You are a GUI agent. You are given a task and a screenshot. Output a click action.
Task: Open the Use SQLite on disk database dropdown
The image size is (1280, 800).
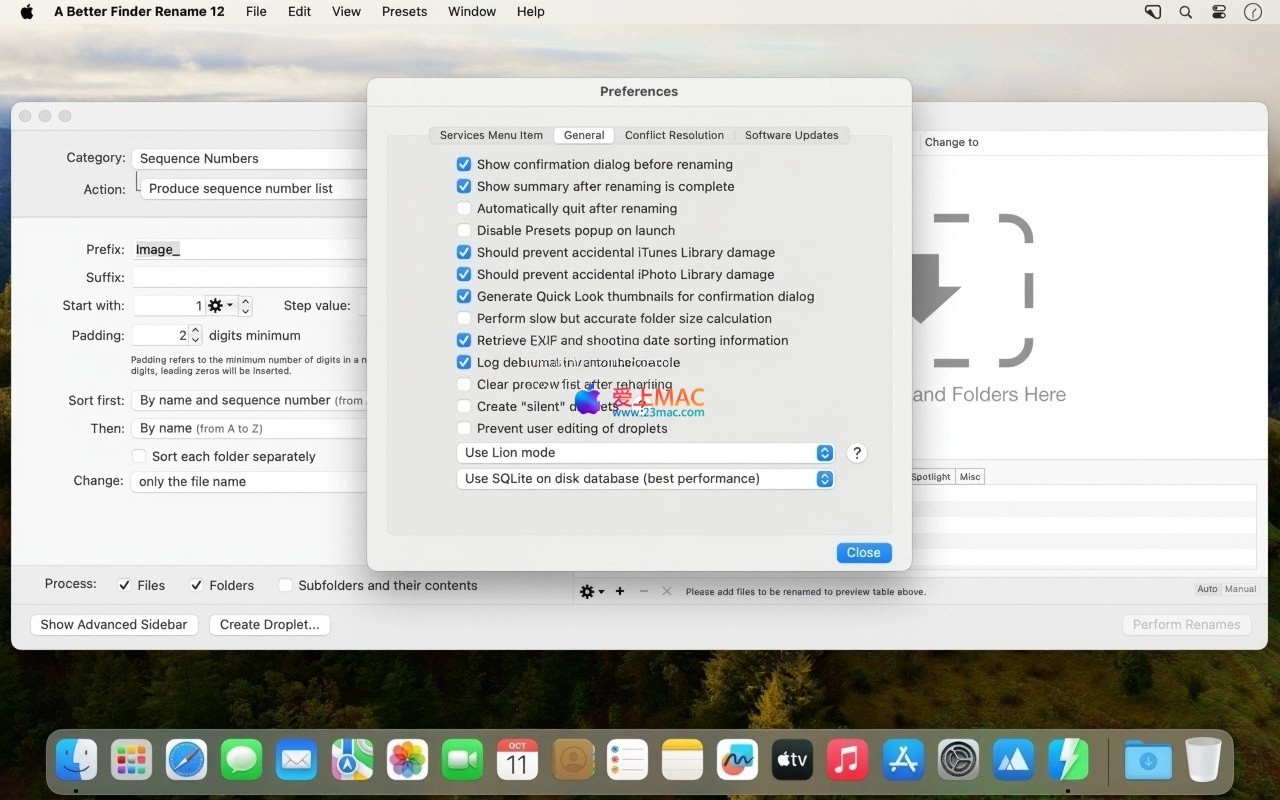645,479
